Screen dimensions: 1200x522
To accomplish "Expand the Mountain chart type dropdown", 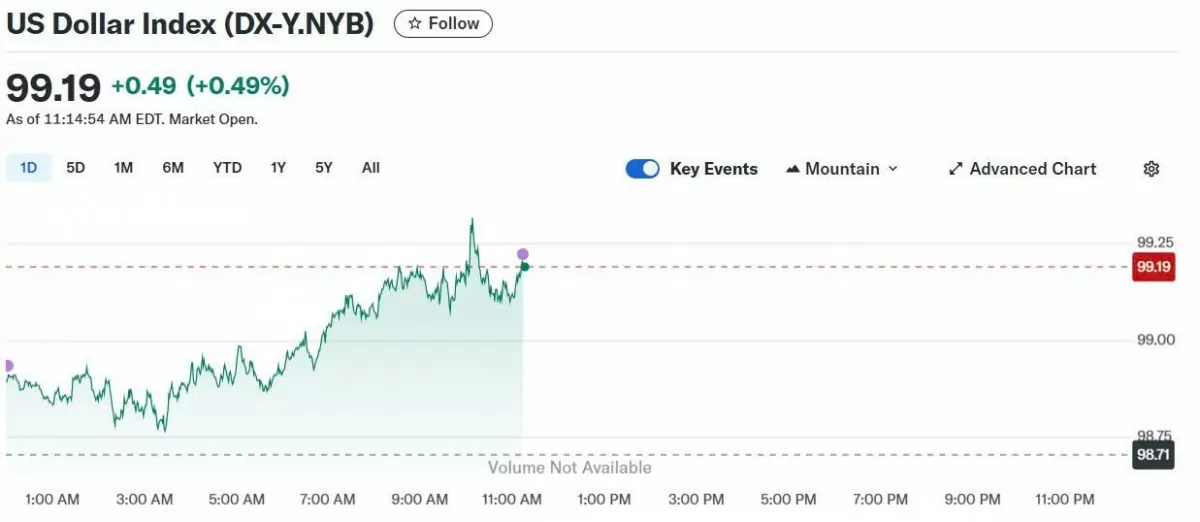I will click(x=892, y=169).
